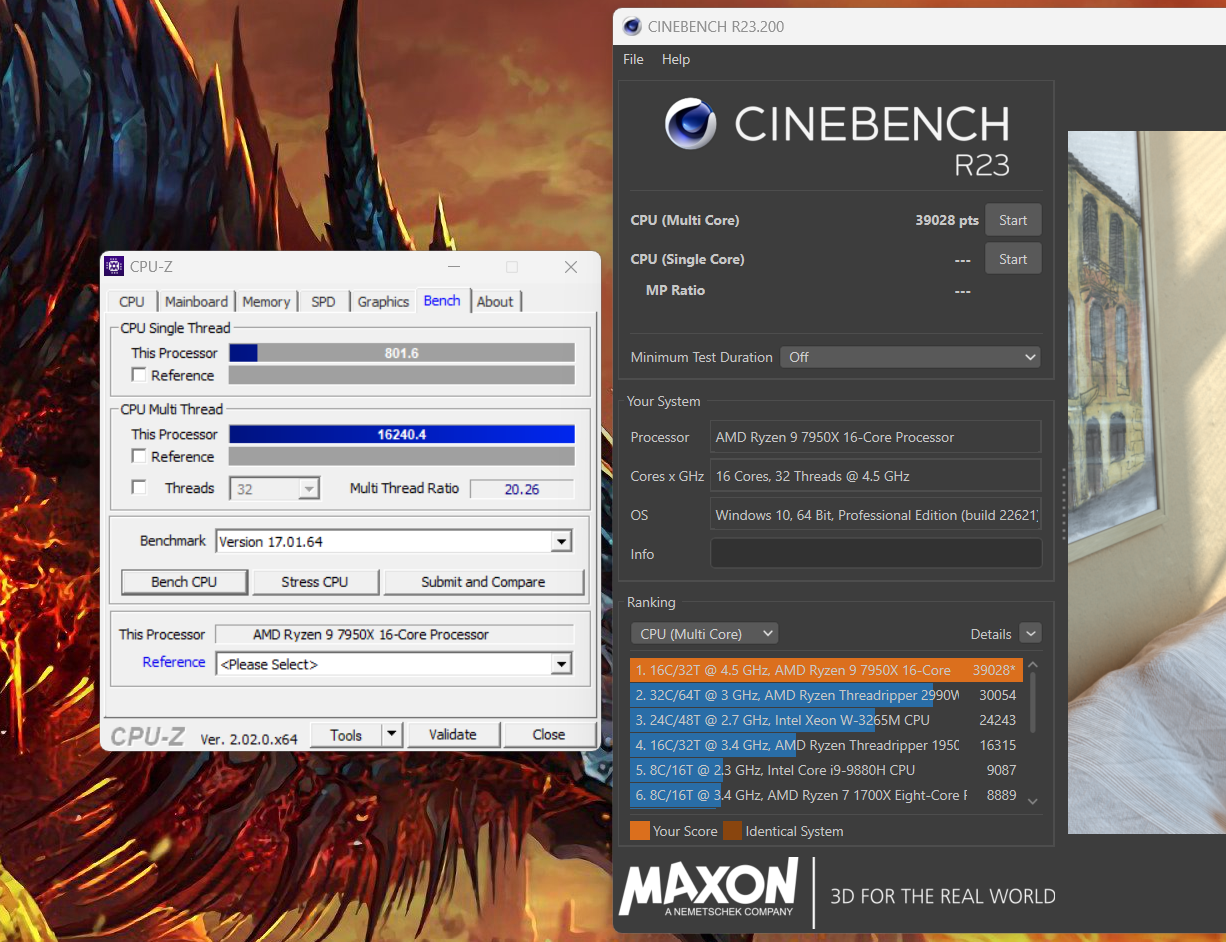Click the single thread score bar 801.6
Viewport: 1226px width, 942px height.
point(402,353)
